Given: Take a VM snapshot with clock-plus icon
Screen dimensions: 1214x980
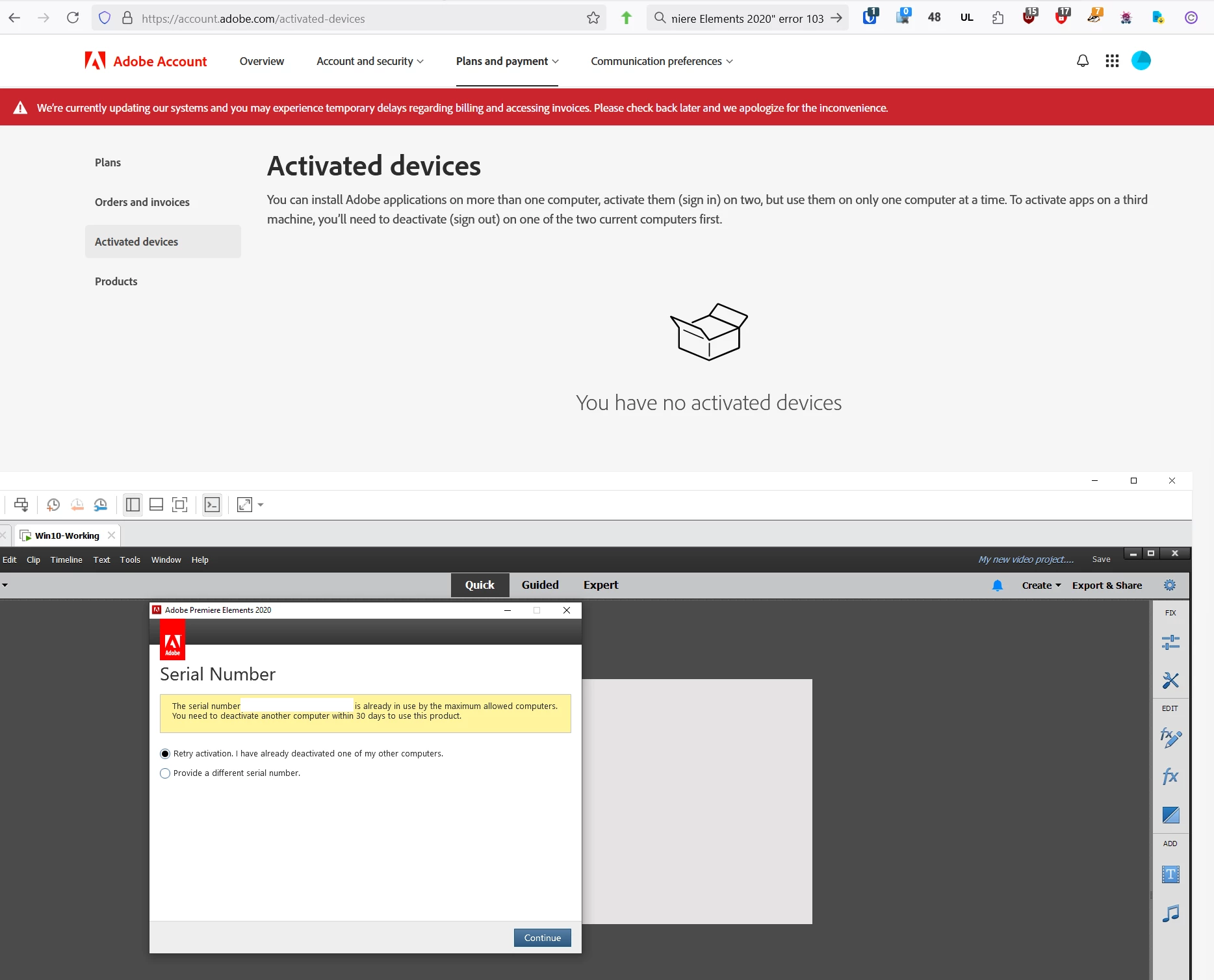Looking at the screenshot, I should click(53, 505).
